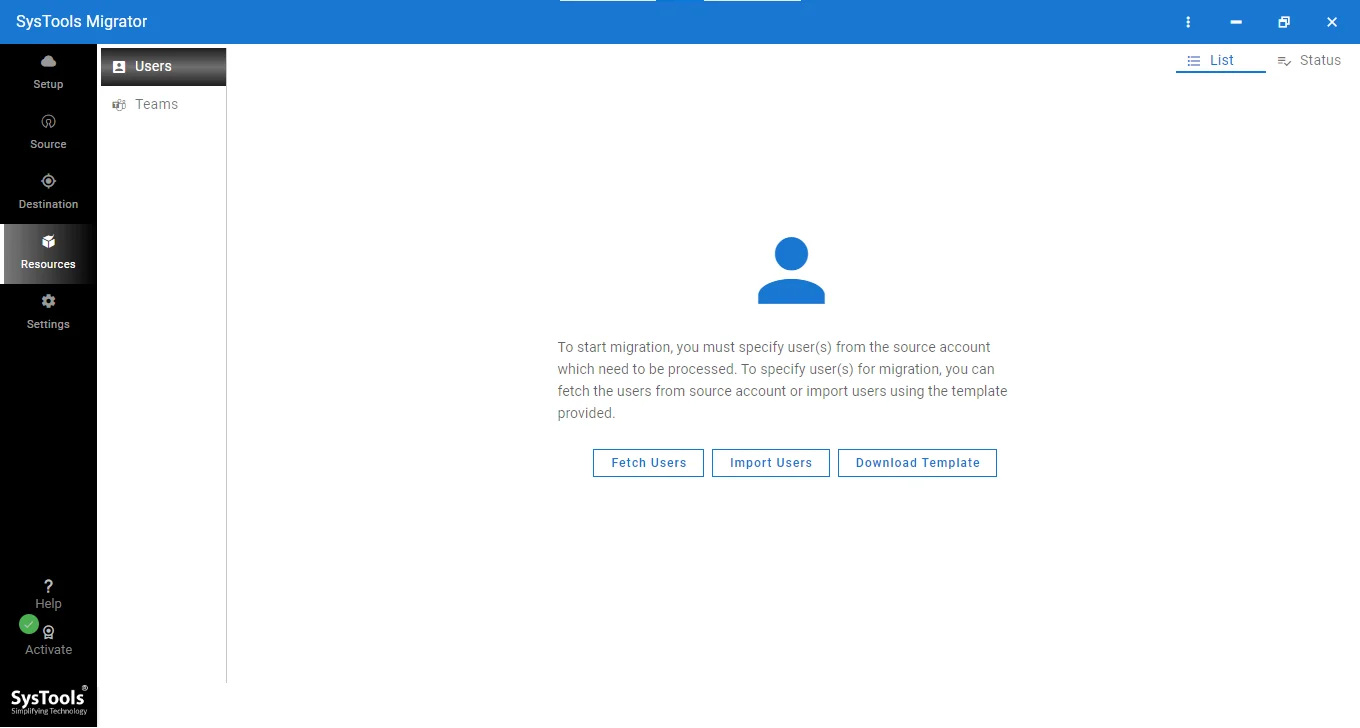The image size is (1360, 728).
Task: Open the Settings gear icon
Action: (x=48, y=301)
